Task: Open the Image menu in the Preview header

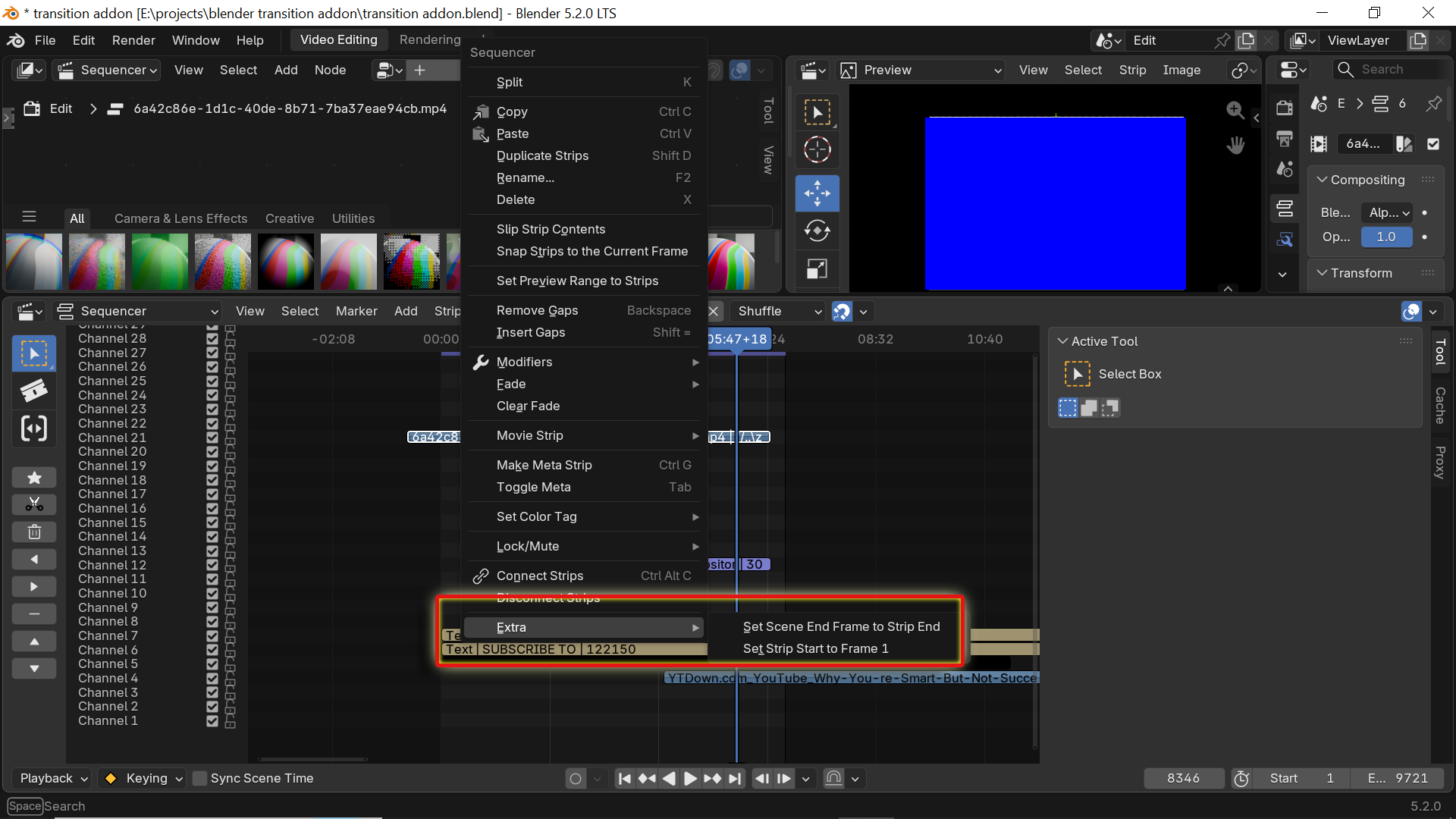Action: [x=1181, y=70]
